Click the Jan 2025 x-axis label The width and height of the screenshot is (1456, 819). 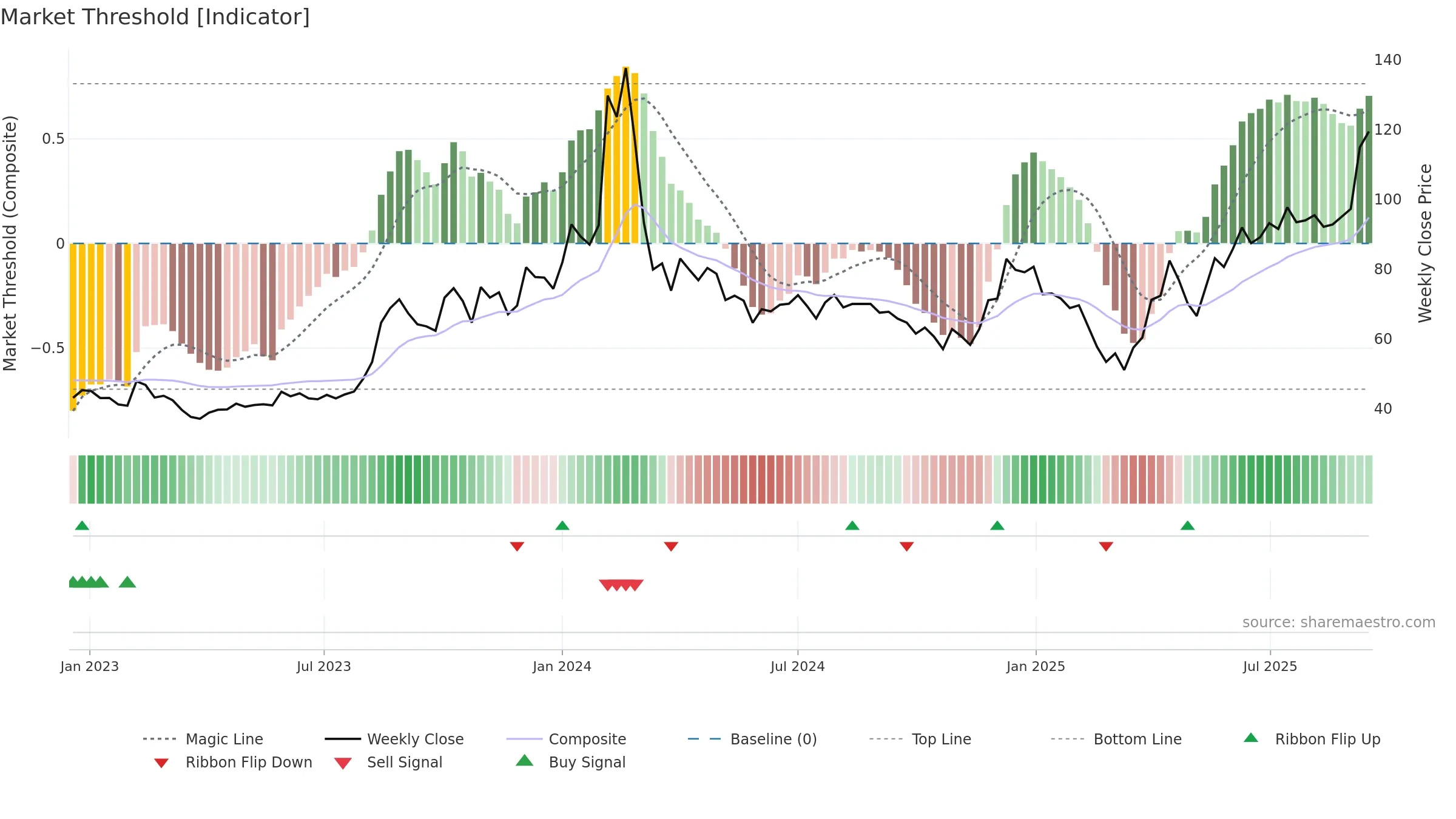(x=1036, y=667)
